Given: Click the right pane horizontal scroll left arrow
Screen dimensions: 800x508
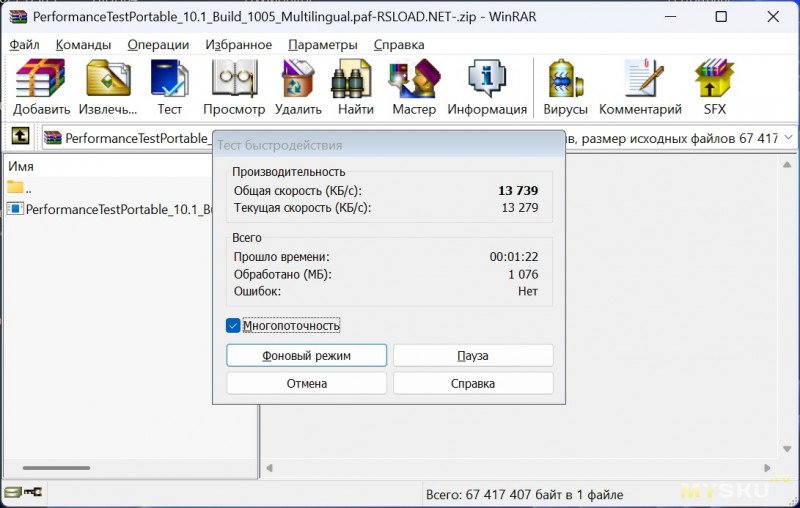Looking at the screenshot, I should (x=269, y=468).
